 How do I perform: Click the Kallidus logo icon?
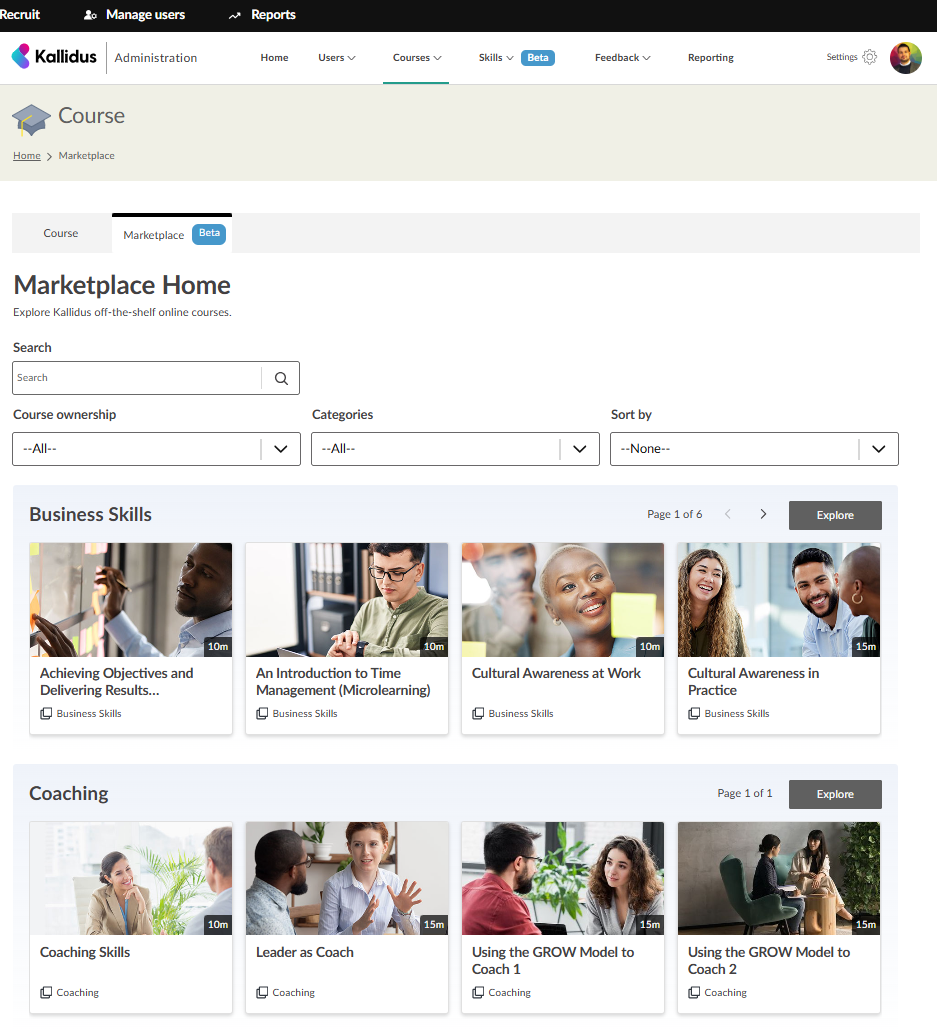[21, 57]
